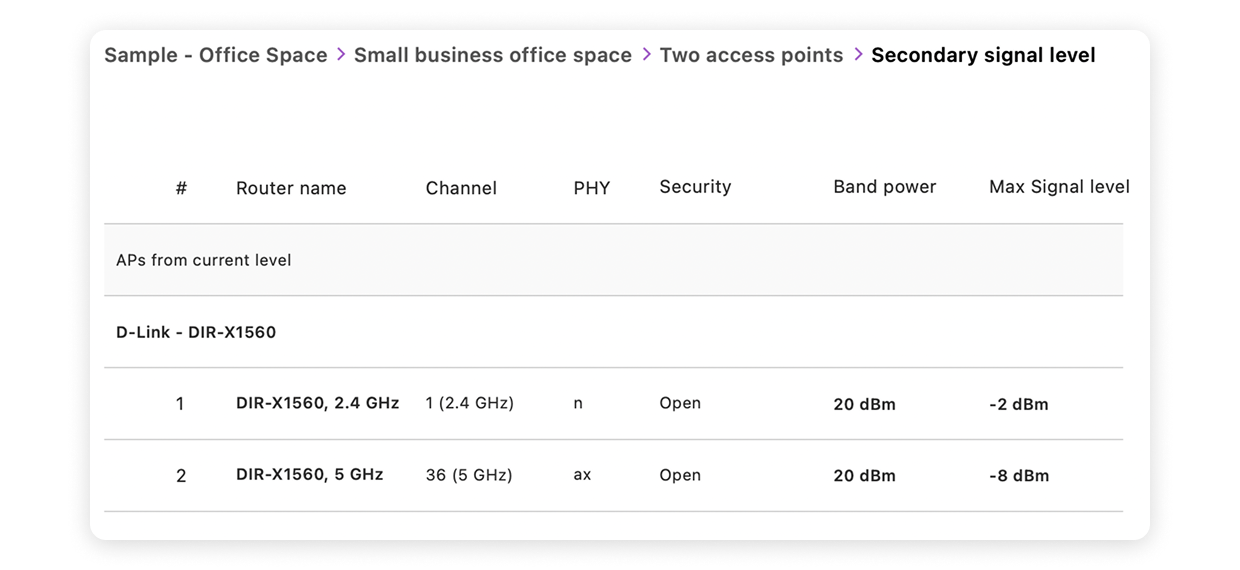Sort by the # column header
Screen dimensions: 1240x570
point(181,187)
